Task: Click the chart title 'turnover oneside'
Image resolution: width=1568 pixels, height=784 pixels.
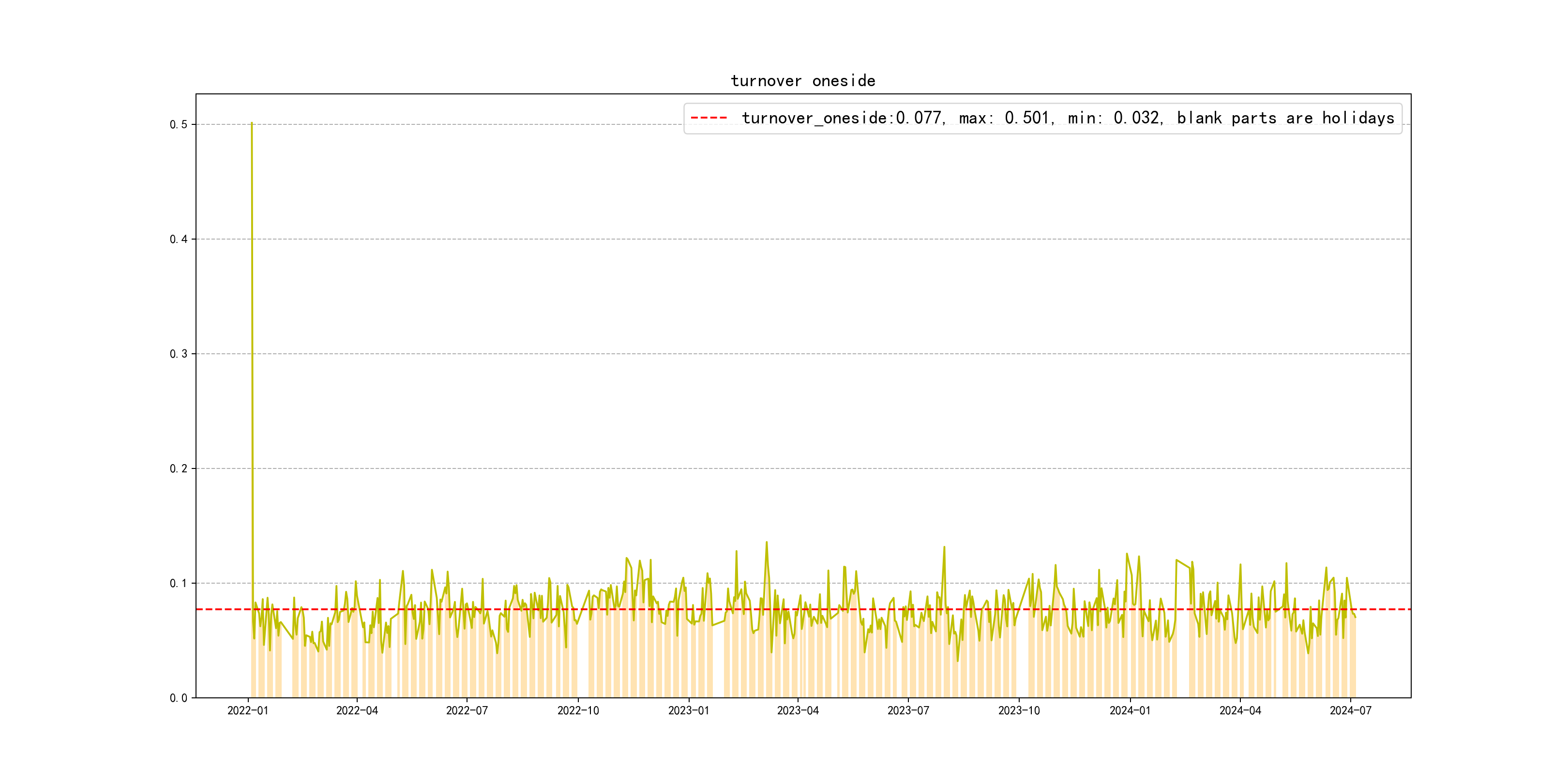Action: coord(802,81)
